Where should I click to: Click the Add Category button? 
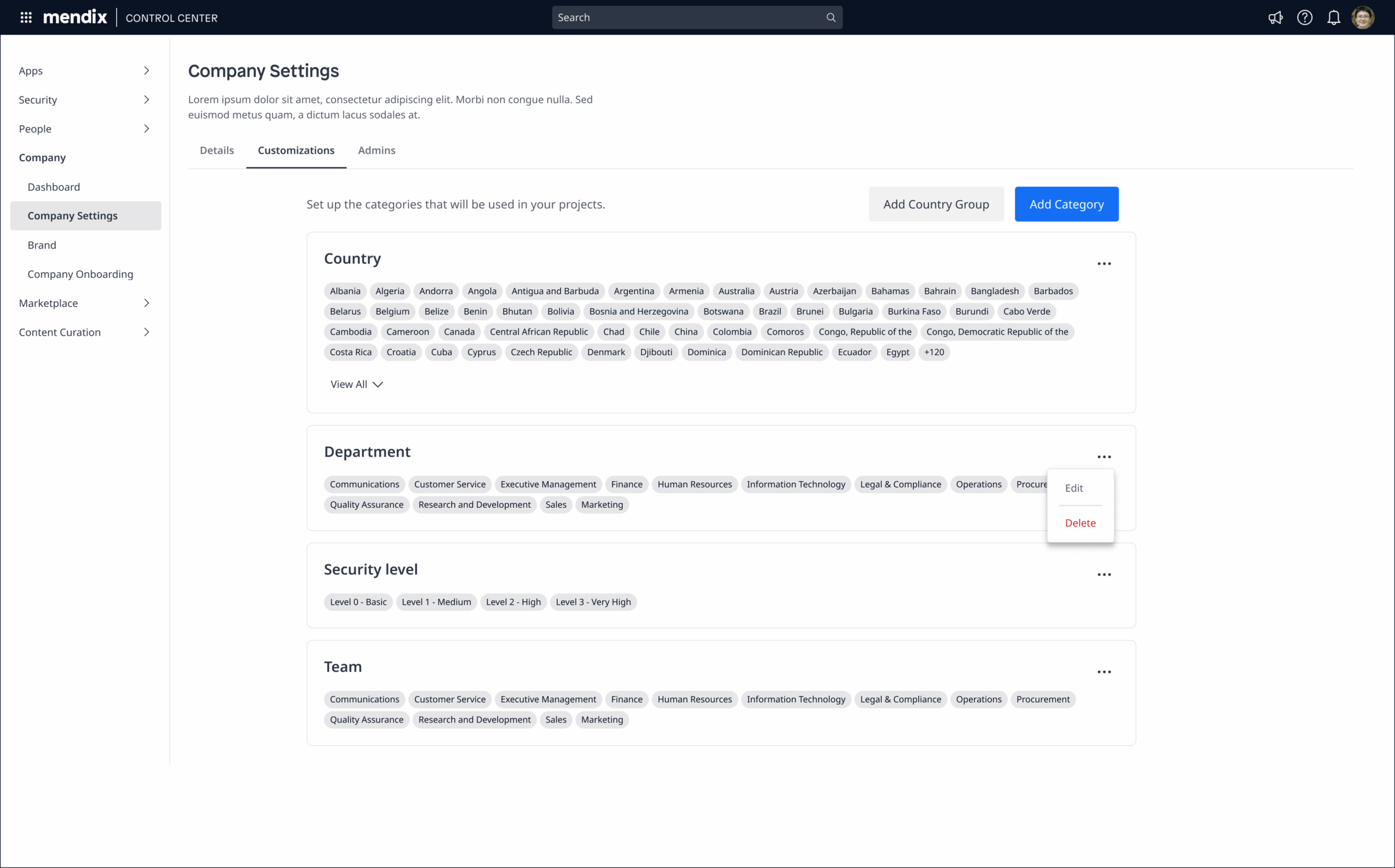click(x=1066, y=204)
